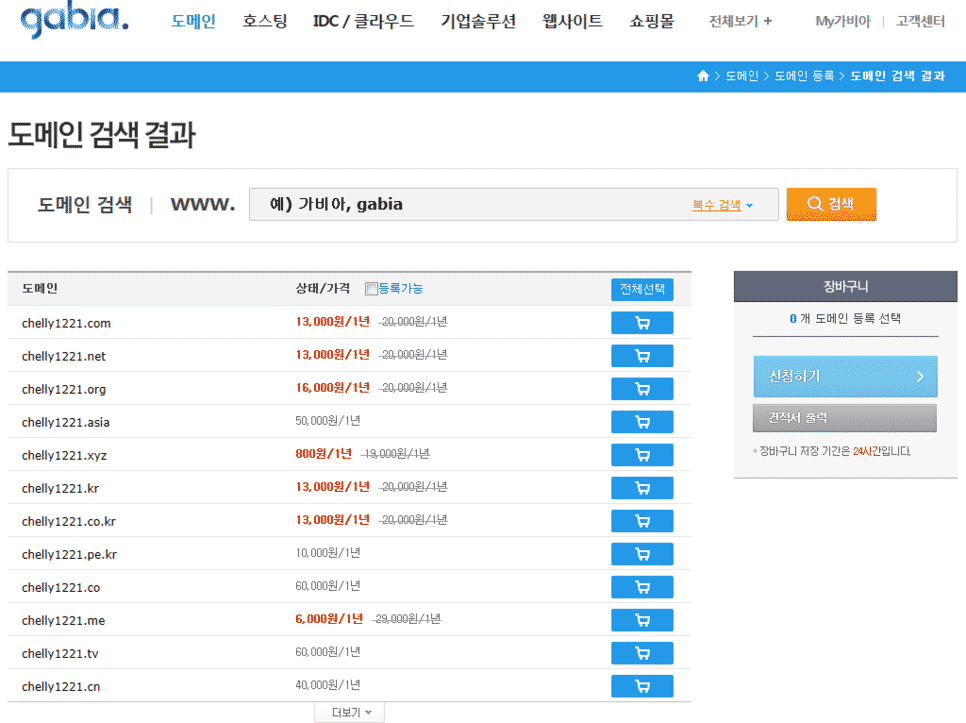Select the chelly1221.tv domain name
966x723 pixels.
click(x=60, y=654)
